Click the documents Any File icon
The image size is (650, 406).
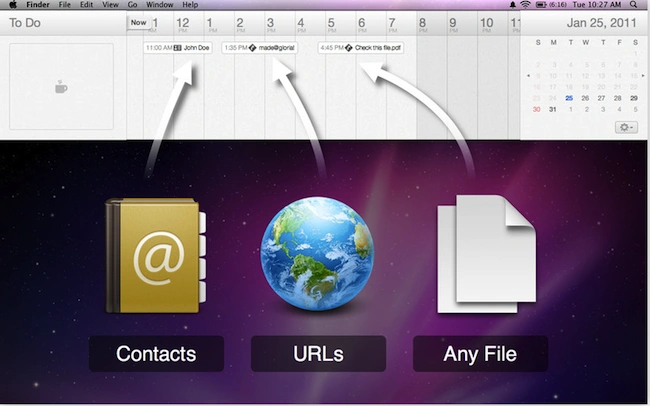[487, 254]
